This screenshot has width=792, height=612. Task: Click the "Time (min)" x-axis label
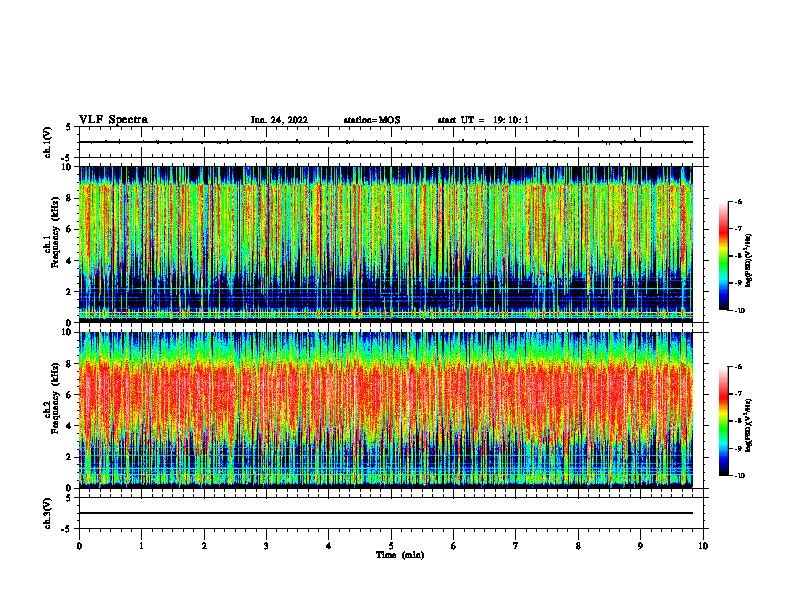(x=400, y=555)
